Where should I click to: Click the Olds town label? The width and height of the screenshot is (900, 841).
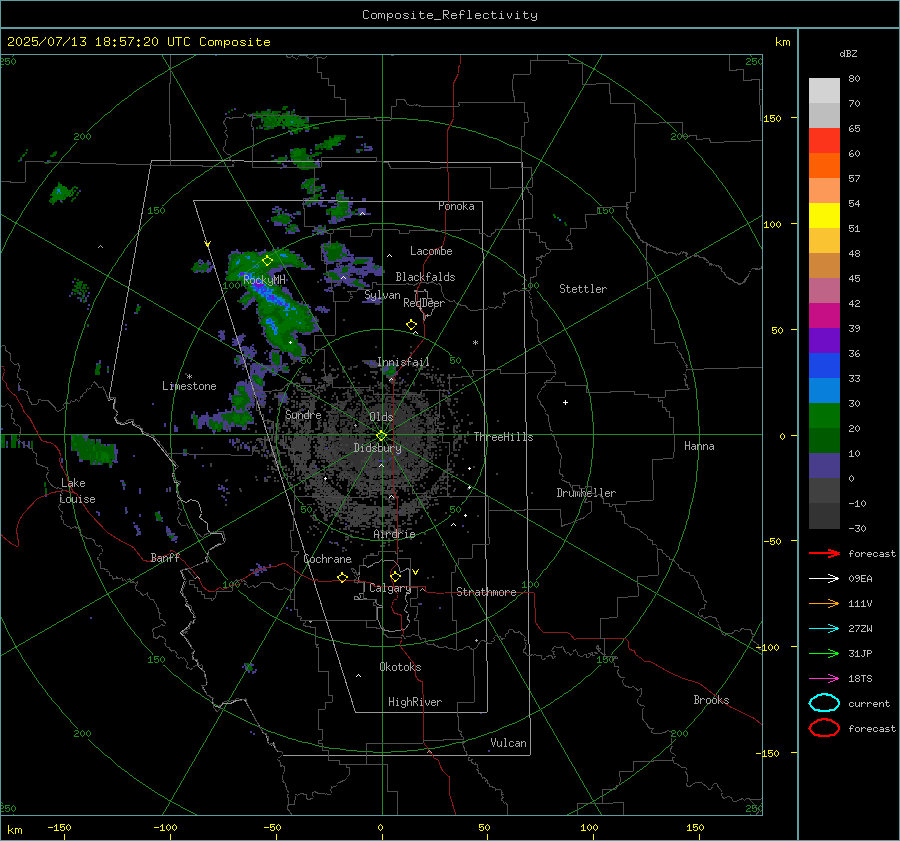[x=381, y=417]
